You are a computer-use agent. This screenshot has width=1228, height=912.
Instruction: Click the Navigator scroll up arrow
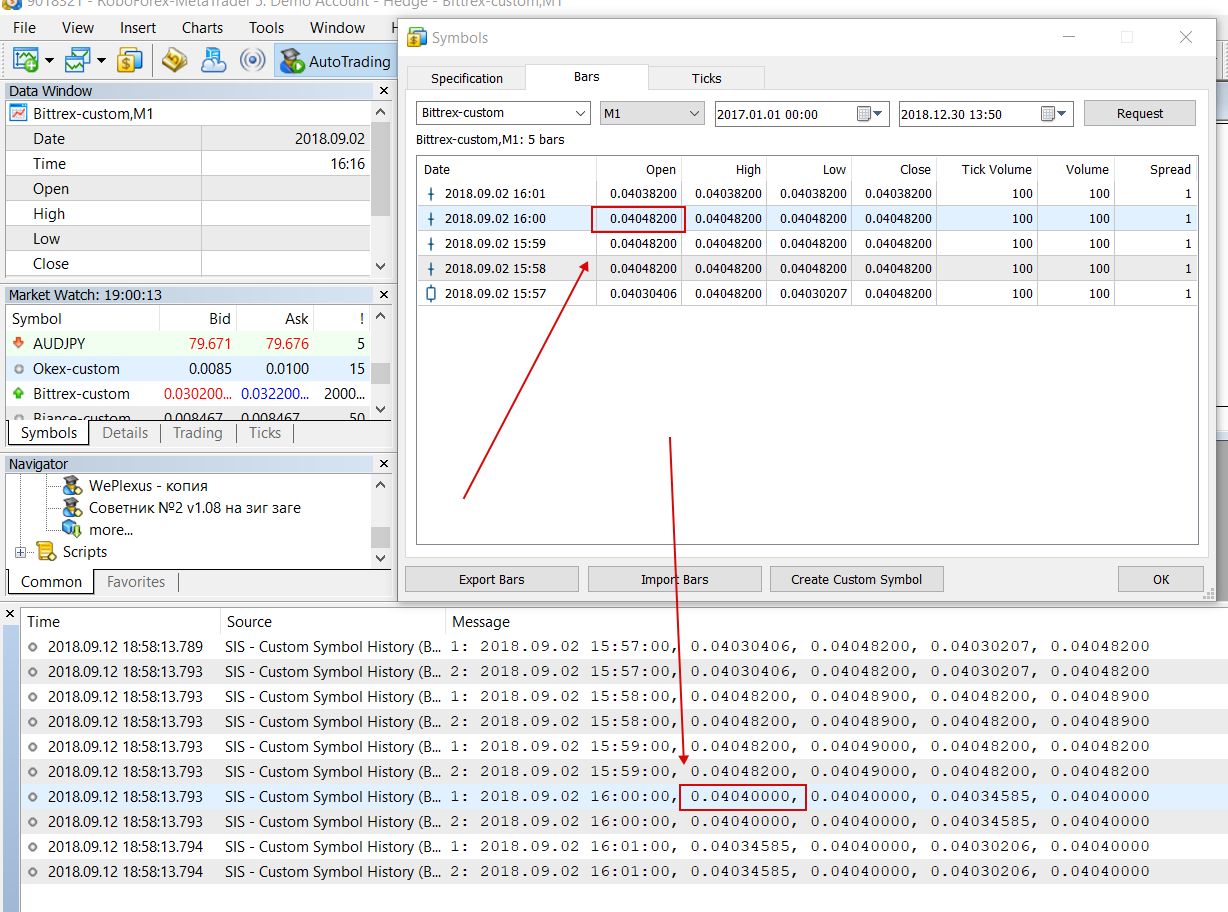pyautogui.click(x=380, y=485)
